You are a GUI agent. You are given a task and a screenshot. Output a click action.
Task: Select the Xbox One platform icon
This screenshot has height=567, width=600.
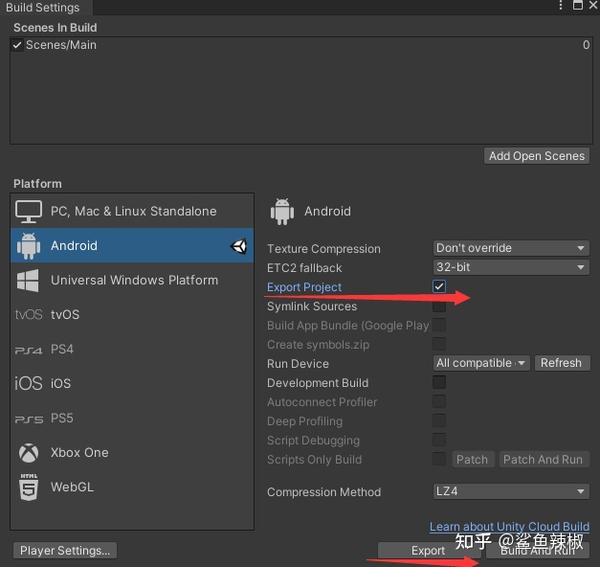(29, 453)
